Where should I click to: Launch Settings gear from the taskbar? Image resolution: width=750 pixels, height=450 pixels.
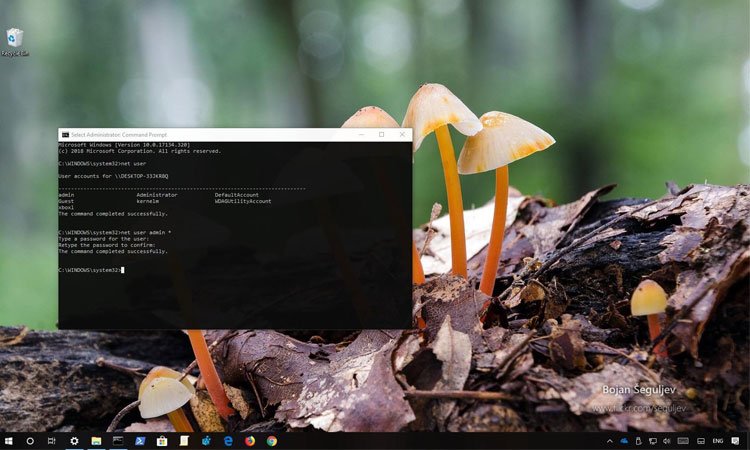[x=74, y=441]
